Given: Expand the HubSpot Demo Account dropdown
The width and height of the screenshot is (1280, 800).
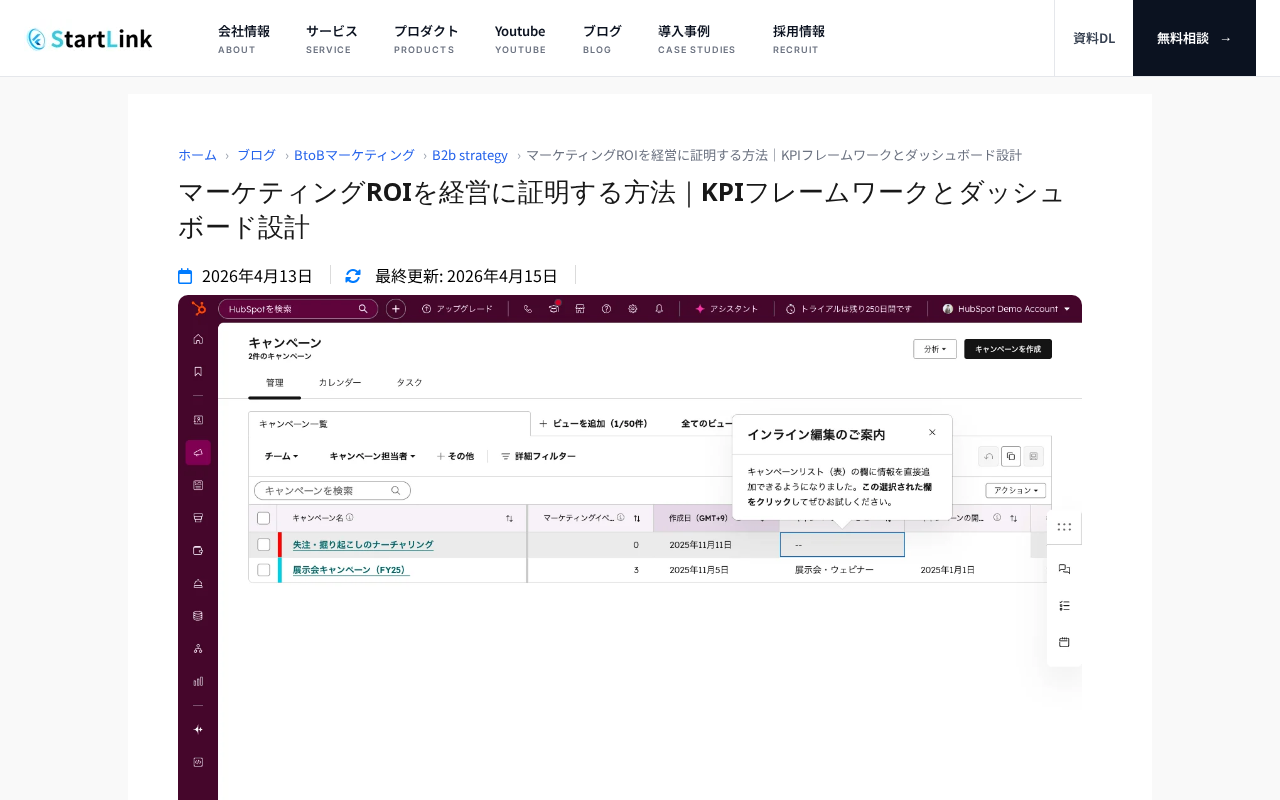Looking at the screenshot, I should coord(1006,309).
